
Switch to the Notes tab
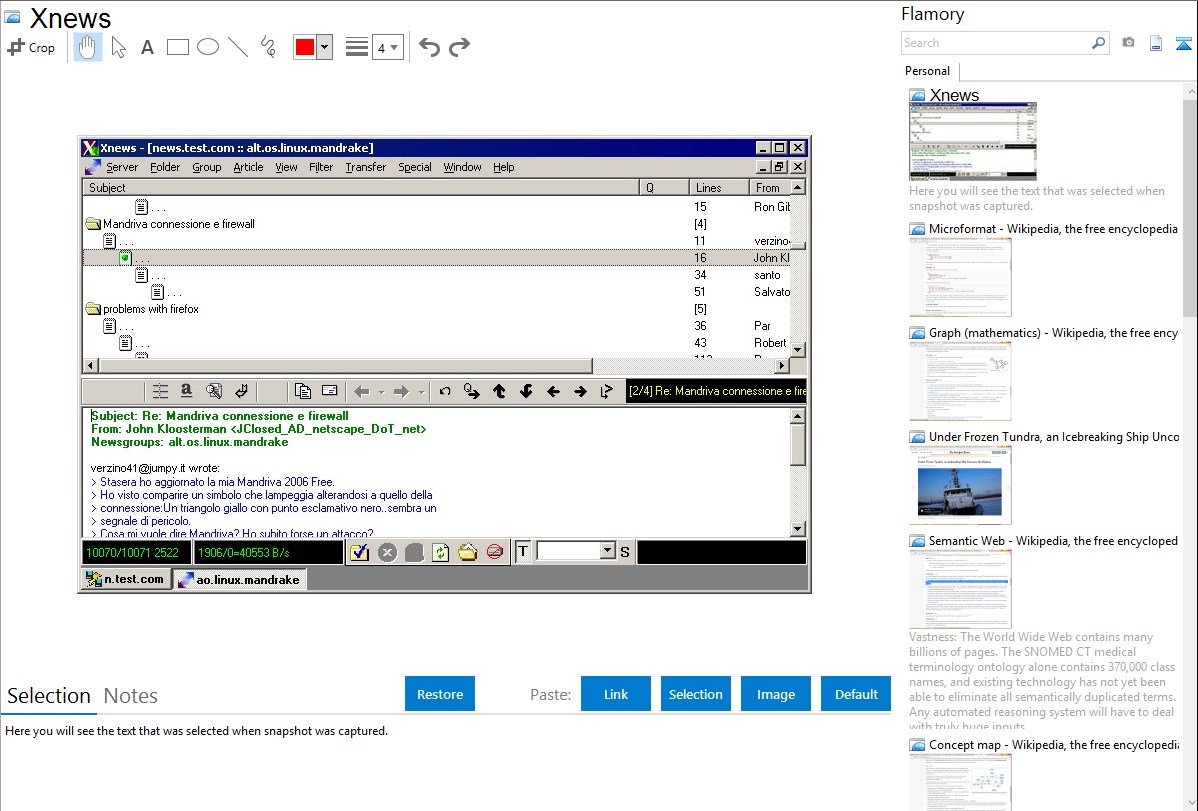(x=131, y=696)
